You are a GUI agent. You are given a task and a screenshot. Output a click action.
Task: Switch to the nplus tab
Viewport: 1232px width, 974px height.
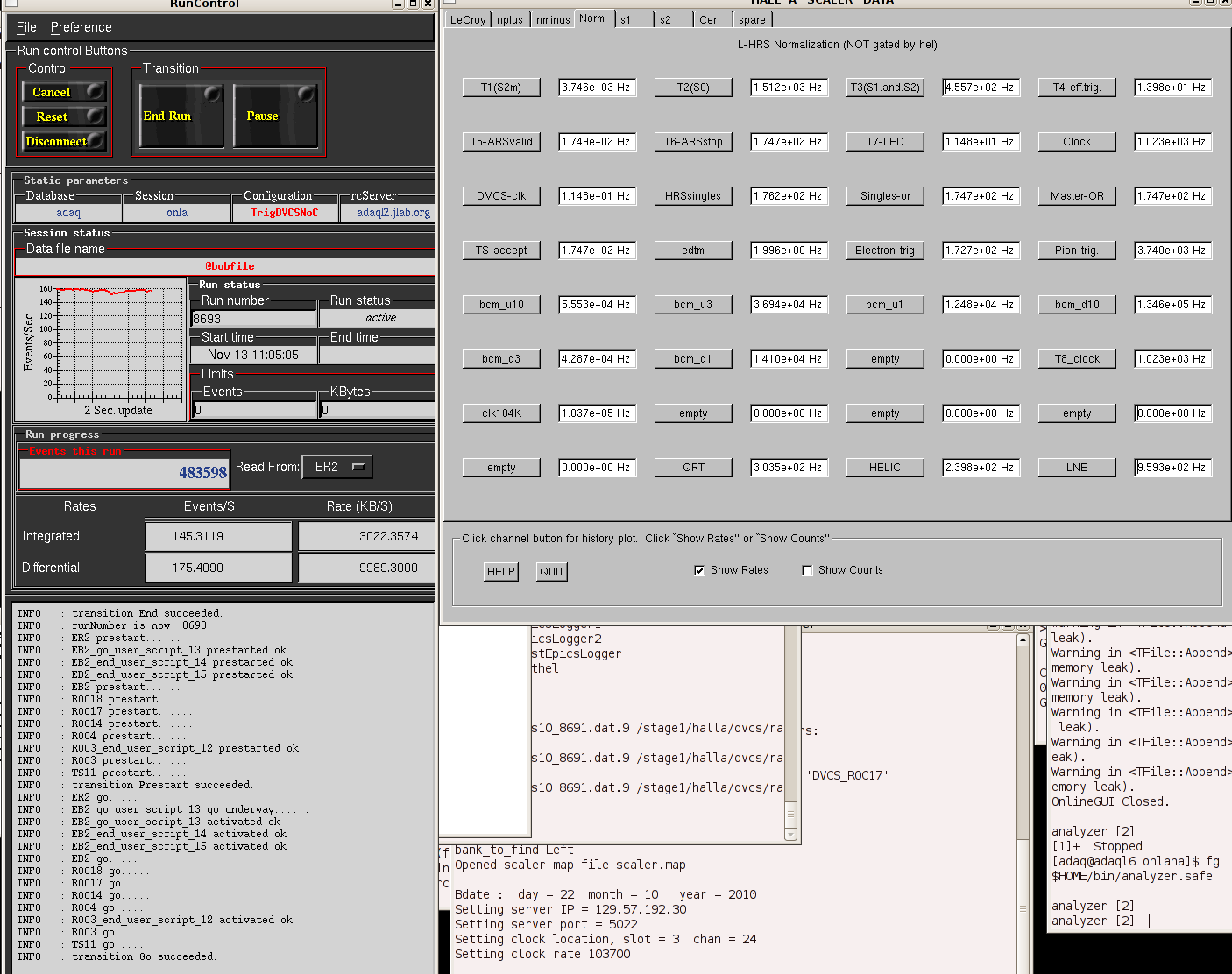click(x=510, y=19)
